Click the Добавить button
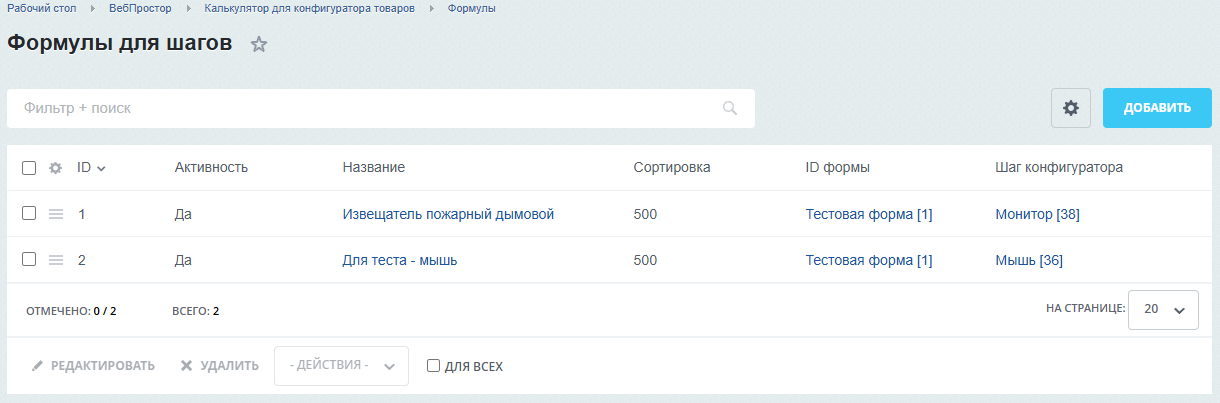The height and width of the screenshot is (403, 1220). point(1157,108)
